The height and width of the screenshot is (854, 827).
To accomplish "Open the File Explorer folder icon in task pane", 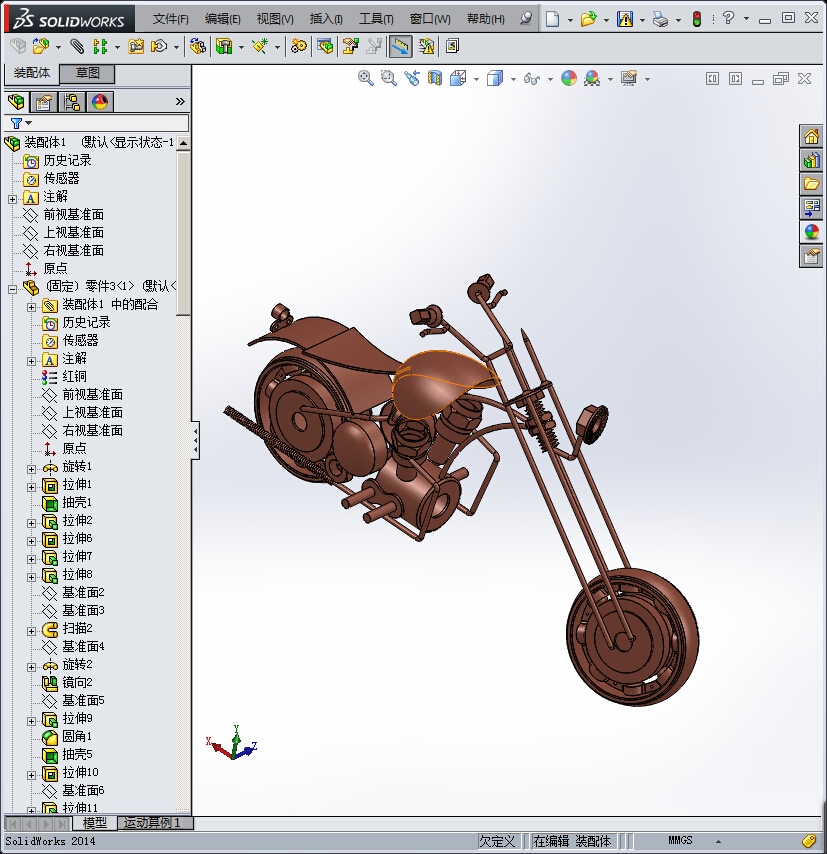I will tap(811, 184).
